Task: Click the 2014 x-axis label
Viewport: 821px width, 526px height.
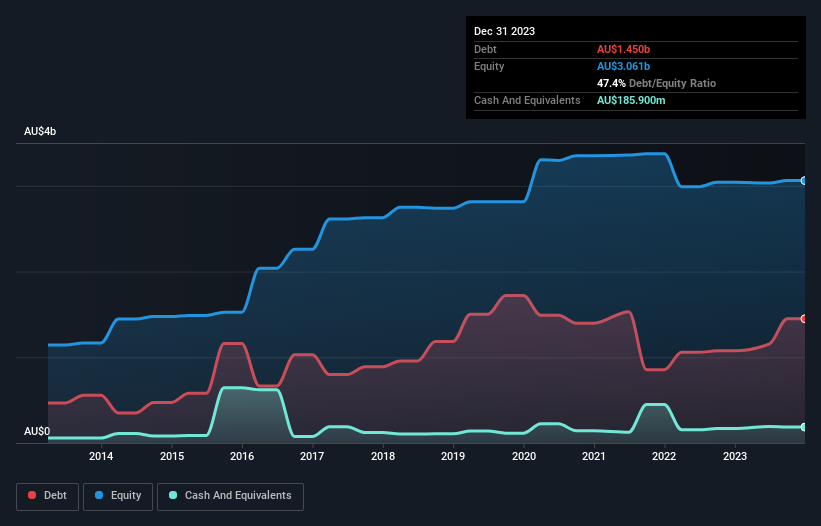Action: coord(101,456)
